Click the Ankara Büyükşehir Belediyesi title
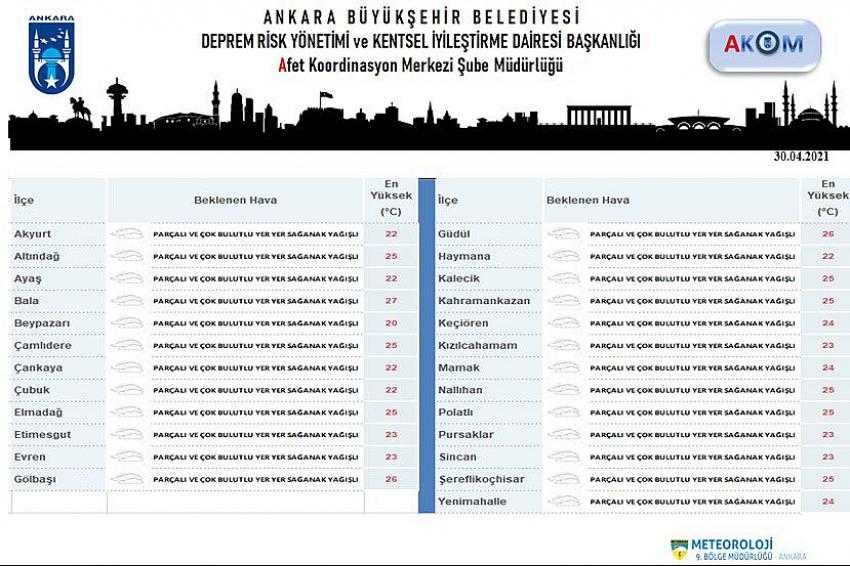 (420, 17)
